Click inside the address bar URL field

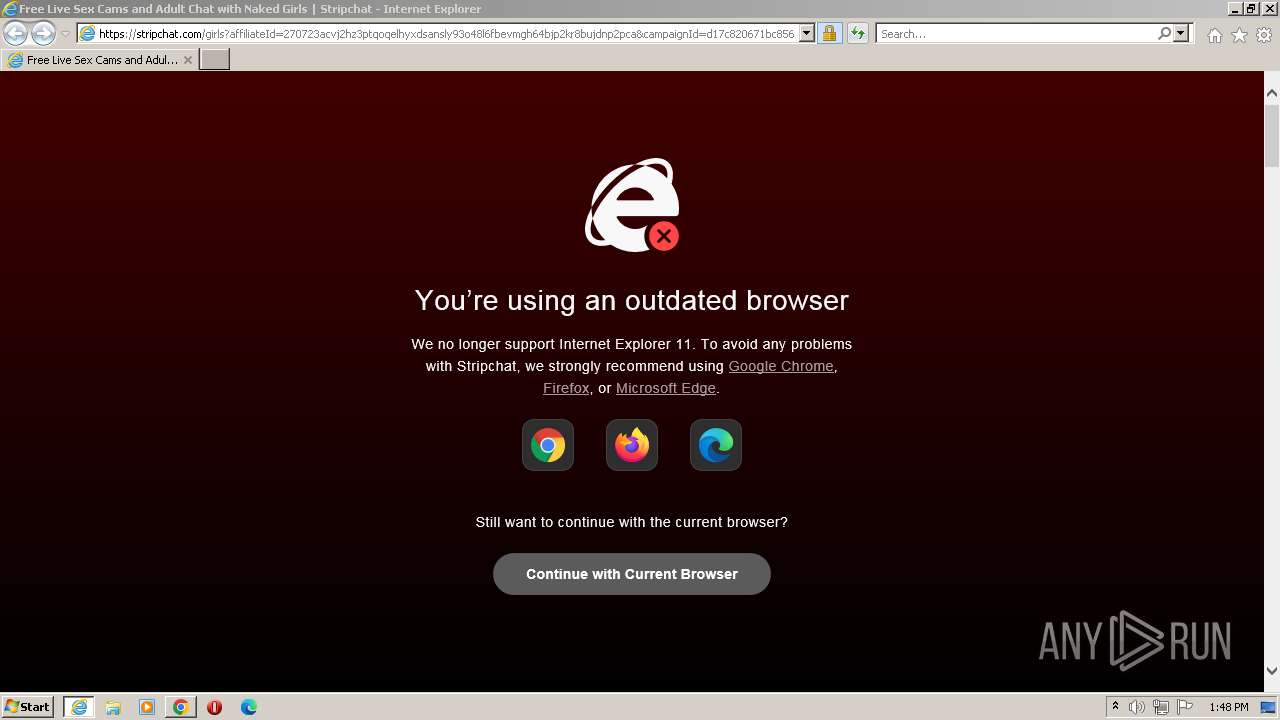(x=446, y=33)
